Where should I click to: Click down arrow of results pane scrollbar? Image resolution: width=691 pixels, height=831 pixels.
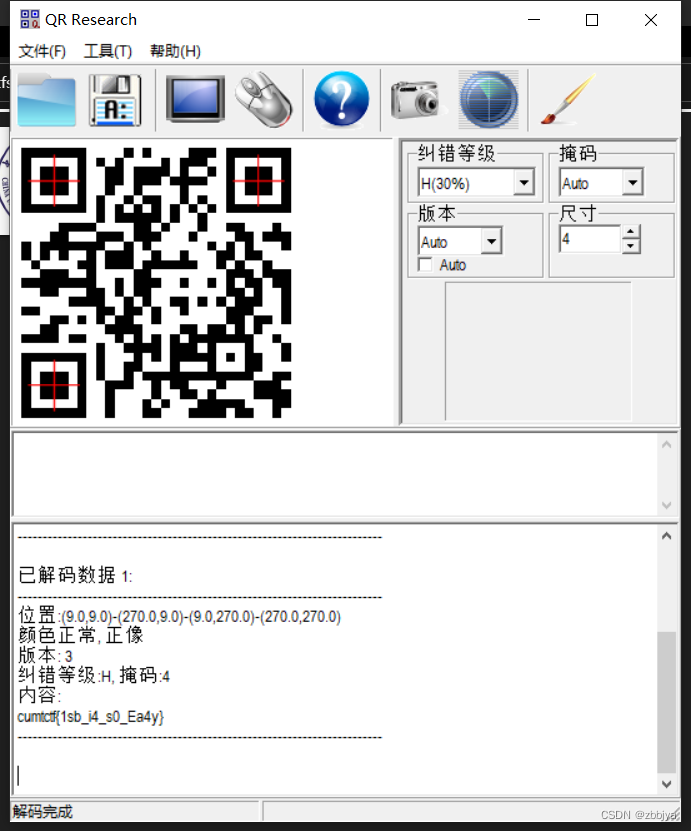(666, 784)
